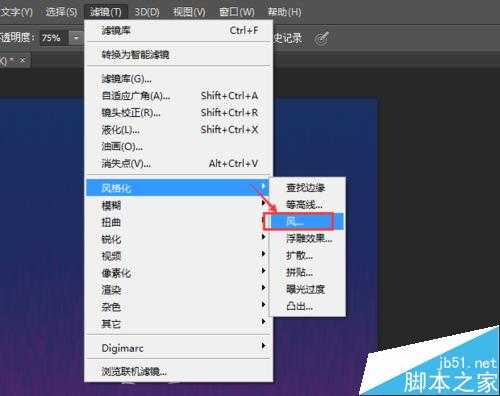Screen dimensions: 500x396
Task: Open the 帮助(H) menu
Action: point(284,12)
